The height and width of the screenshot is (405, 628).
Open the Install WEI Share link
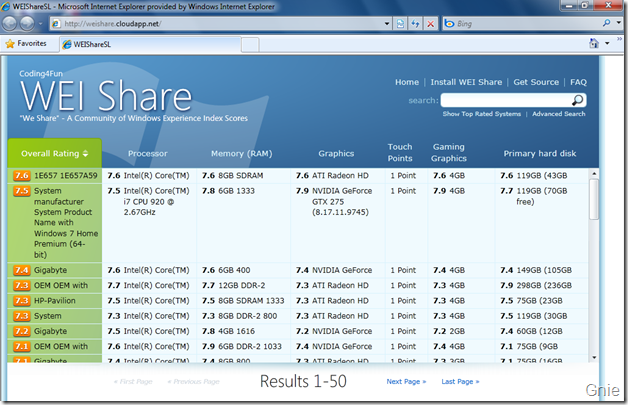466,82
